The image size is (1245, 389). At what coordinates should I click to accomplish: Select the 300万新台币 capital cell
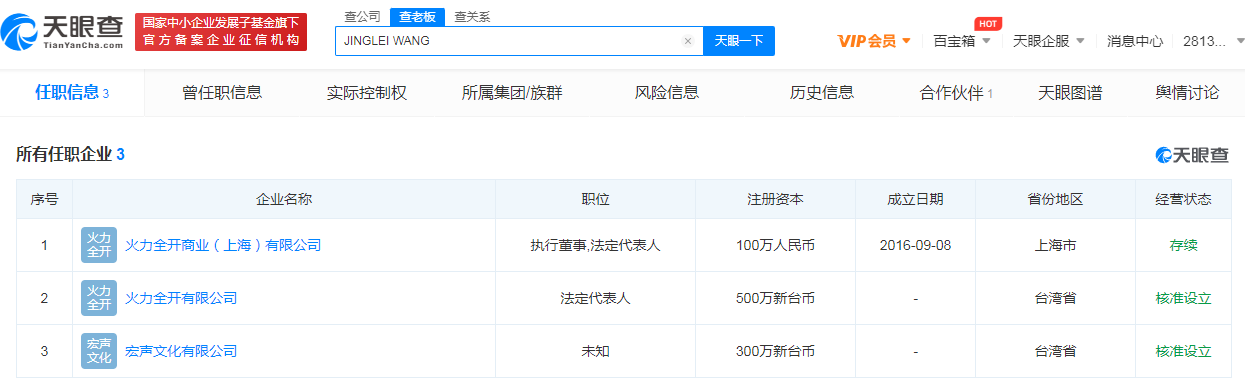coord(775,351)
